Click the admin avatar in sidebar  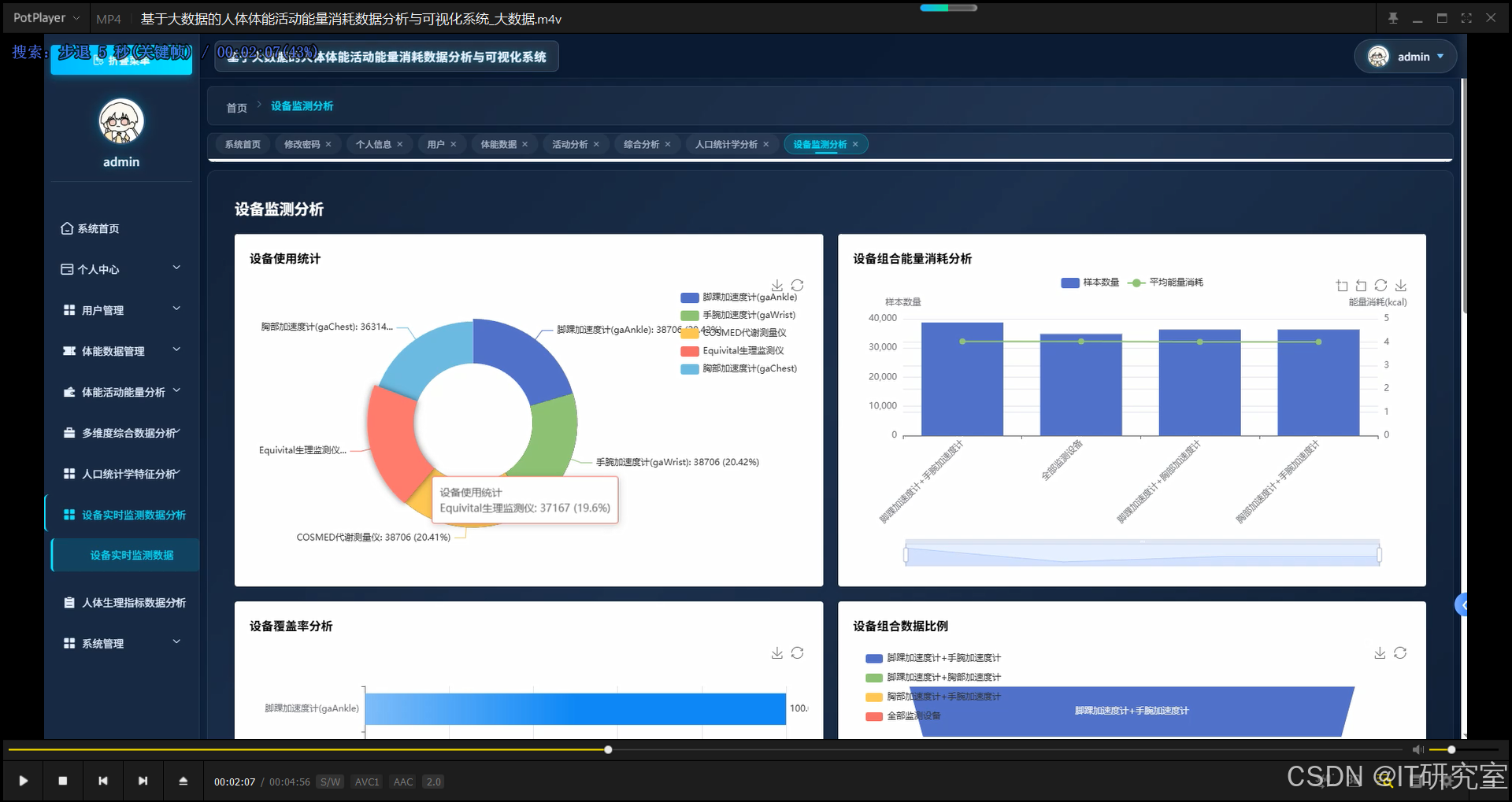pos(121,121)
